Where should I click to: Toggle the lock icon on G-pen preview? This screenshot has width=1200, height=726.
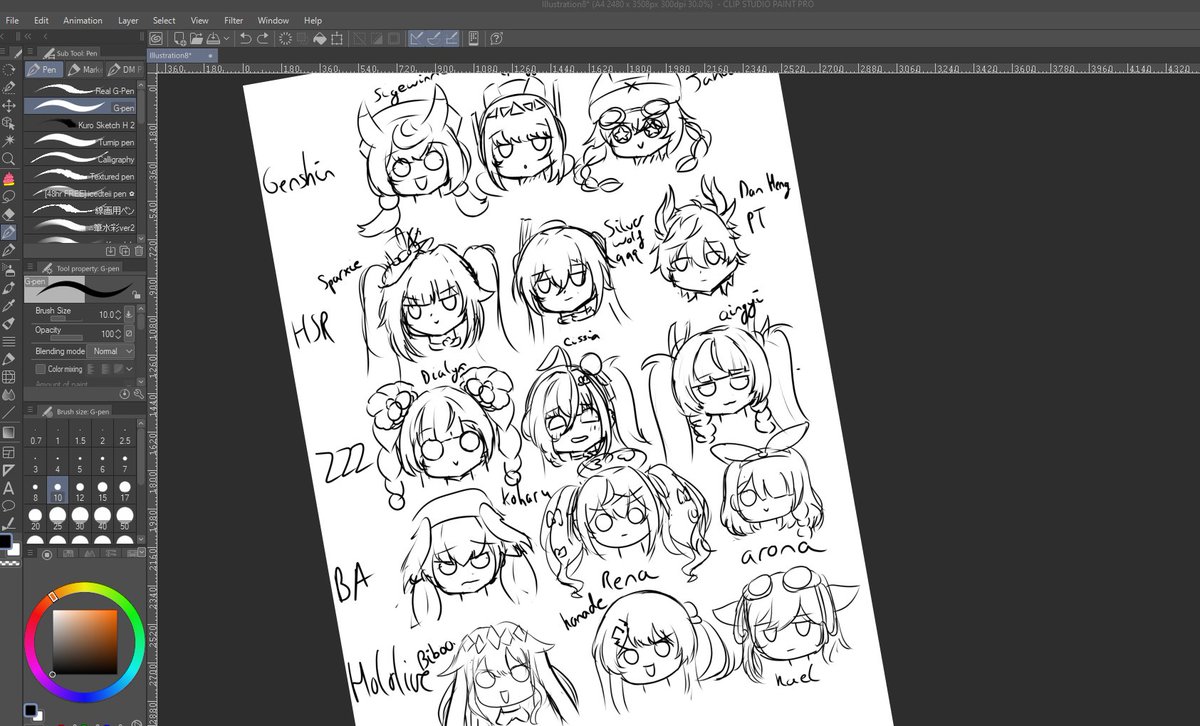(135, 294)
